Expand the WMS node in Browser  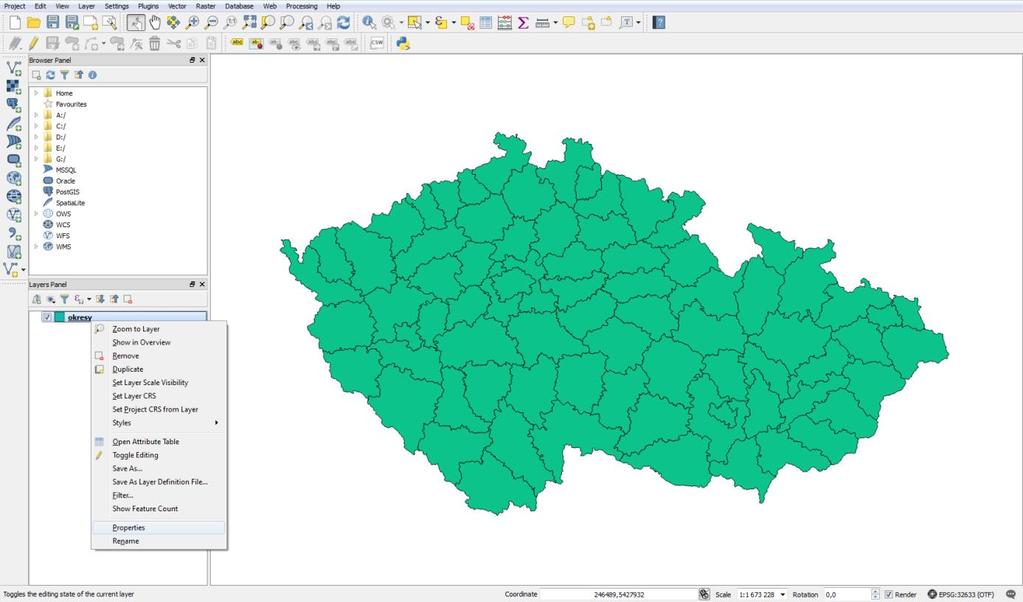36,247
